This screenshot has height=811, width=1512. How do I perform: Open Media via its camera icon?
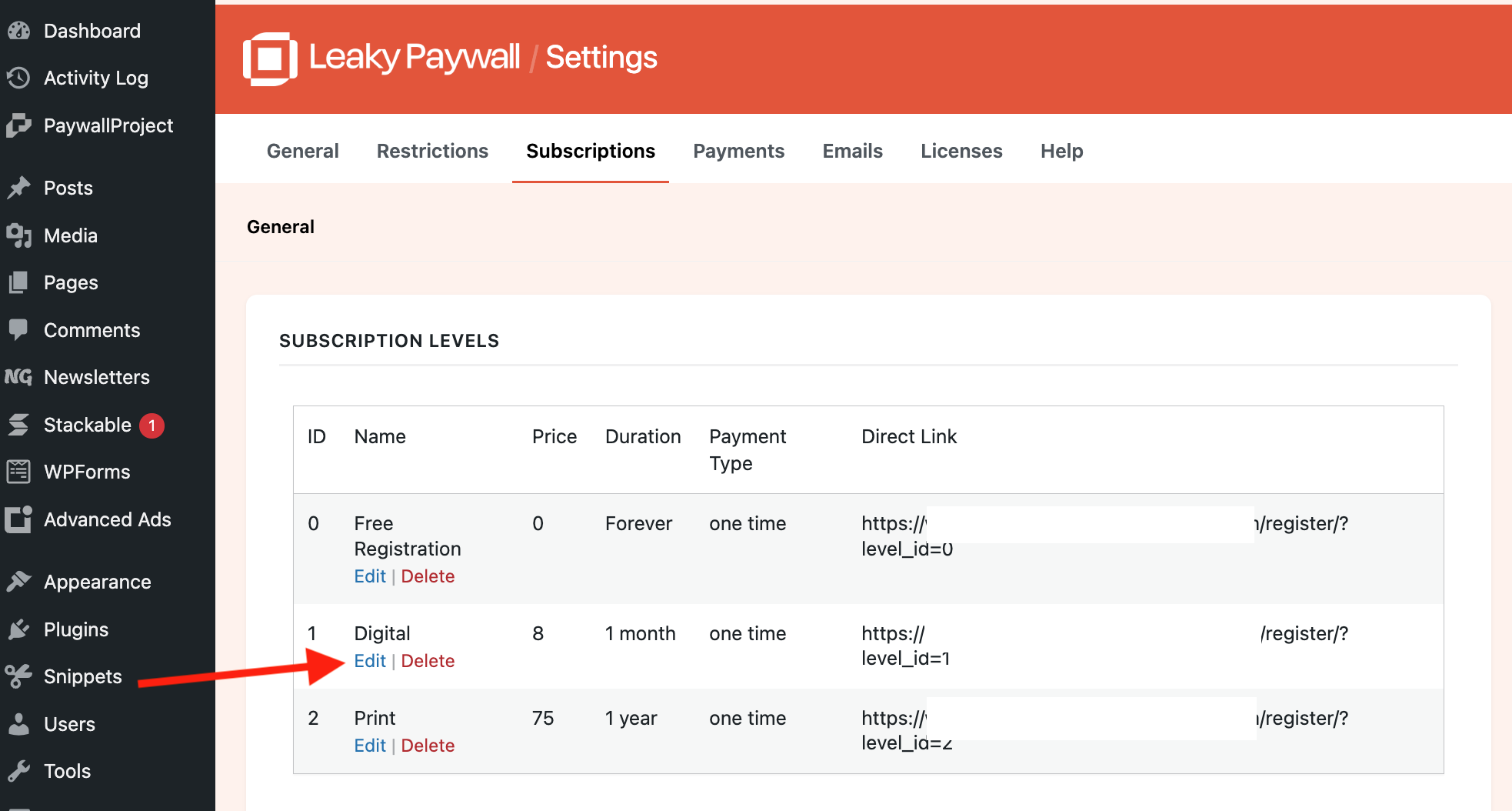tap(18, 235)
